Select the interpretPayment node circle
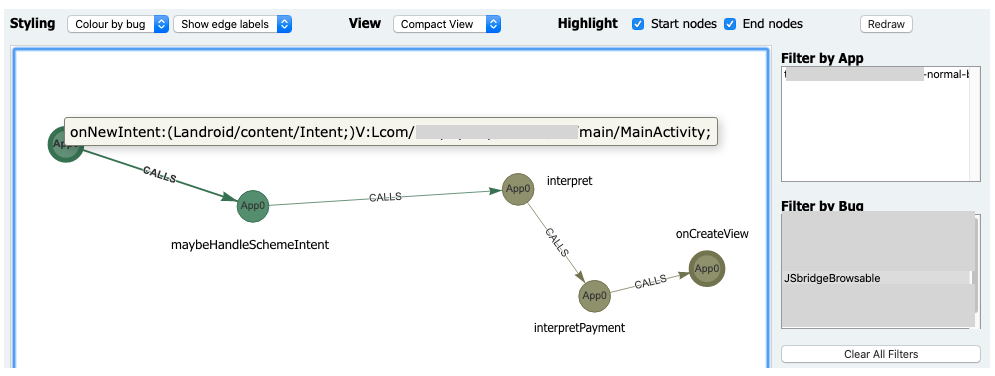Image resolution: width=995 pixels, height=376 pixels. (x=595, y=295)
